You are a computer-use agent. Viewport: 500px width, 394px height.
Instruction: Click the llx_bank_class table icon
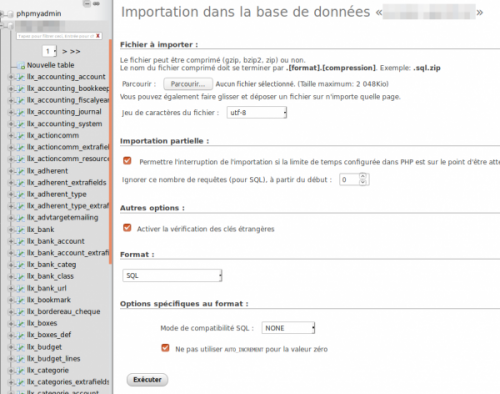pos(21,277)
